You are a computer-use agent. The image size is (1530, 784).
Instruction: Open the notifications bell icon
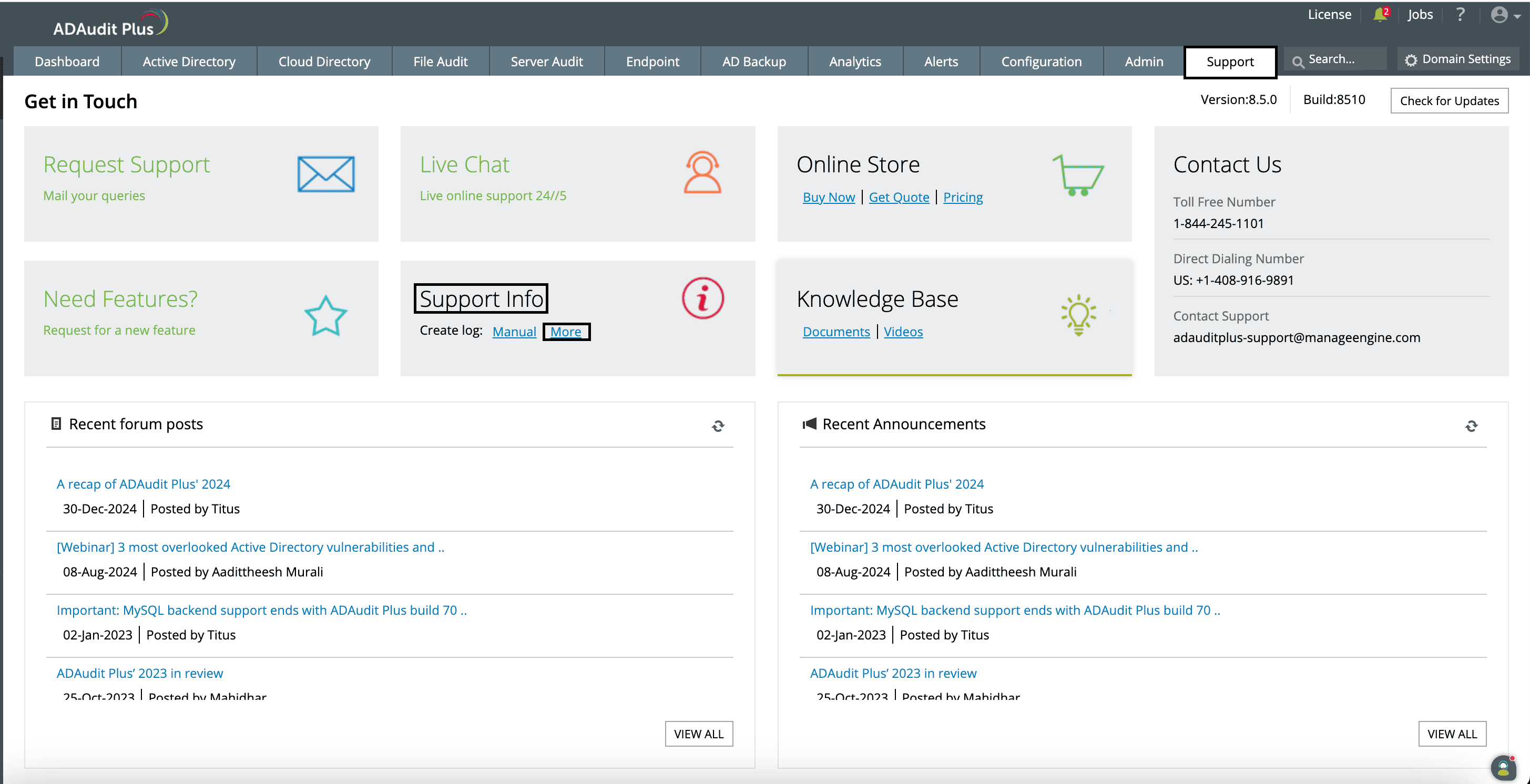[x=1380, y=15]
